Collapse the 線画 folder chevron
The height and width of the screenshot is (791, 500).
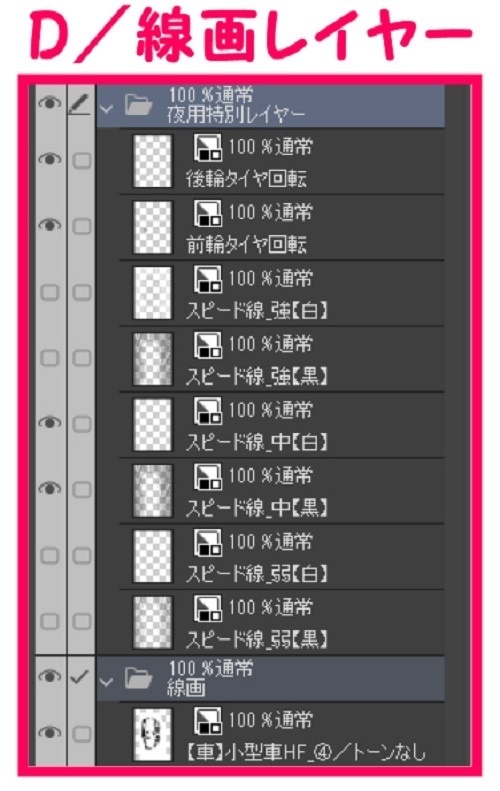pyautogui.click(x=106, y=683)
